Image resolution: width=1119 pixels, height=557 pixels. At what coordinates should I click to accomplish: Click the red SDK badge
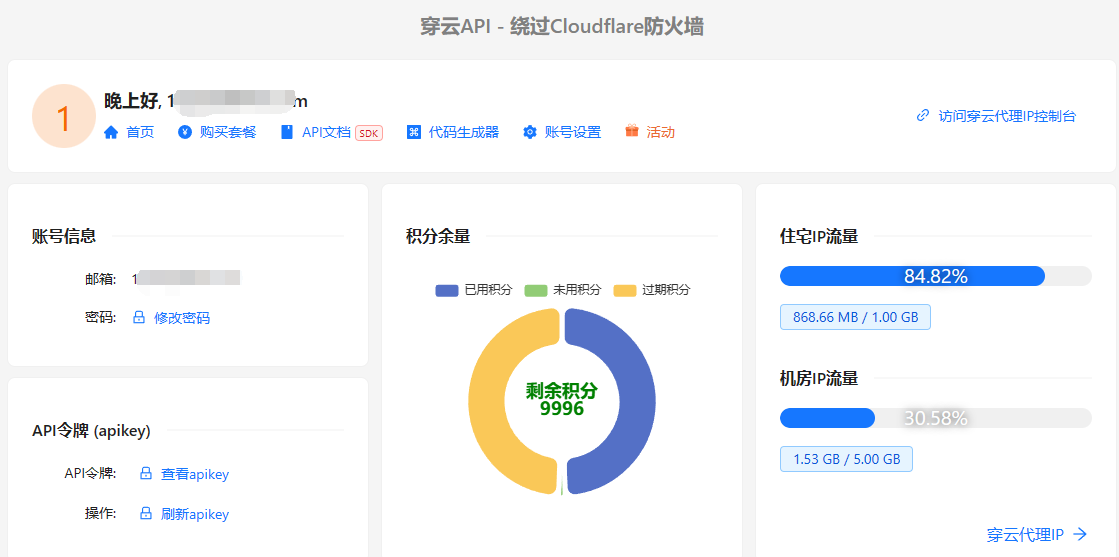[369, 133]
